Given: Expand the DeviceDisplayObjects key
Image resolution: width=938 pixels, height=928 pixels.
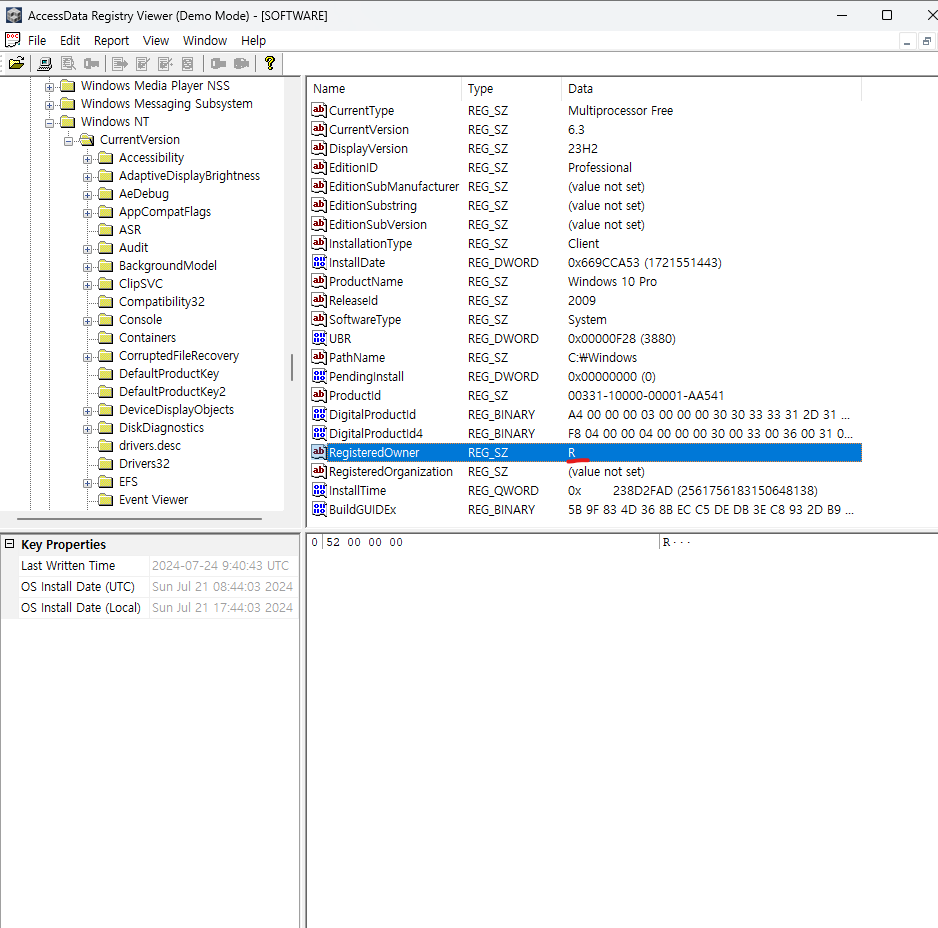Looking at the screenshot, I should (87, 411).
